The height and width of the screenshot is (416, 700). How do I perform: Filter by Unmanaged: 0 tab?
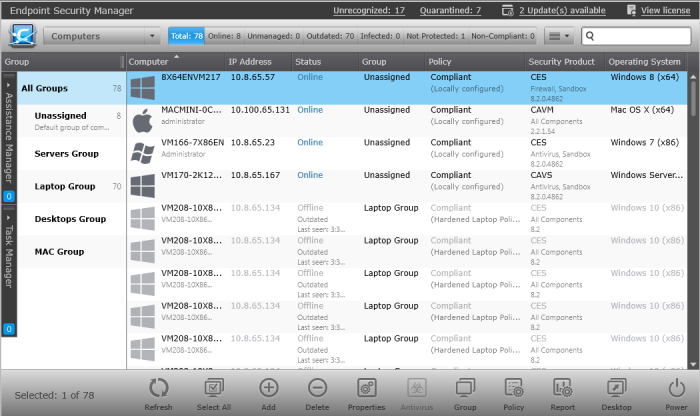274,36
